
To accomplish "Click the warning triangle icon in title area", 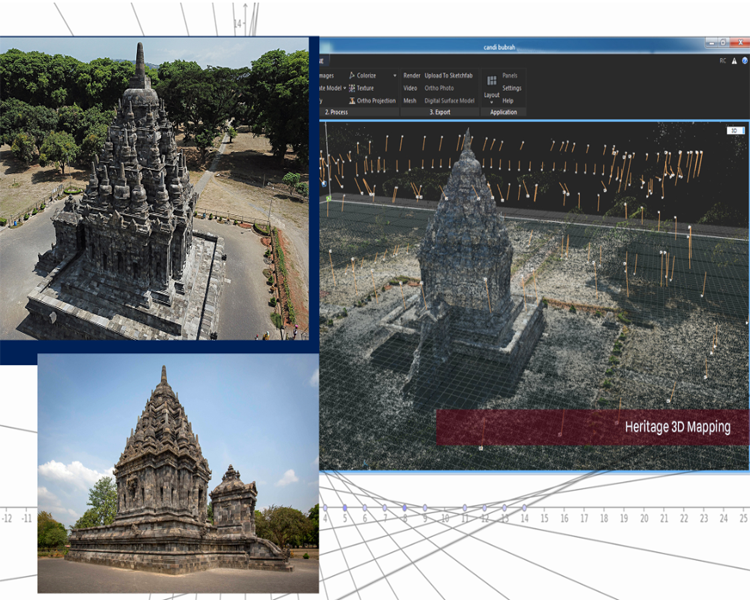I will tap(734, 60).
